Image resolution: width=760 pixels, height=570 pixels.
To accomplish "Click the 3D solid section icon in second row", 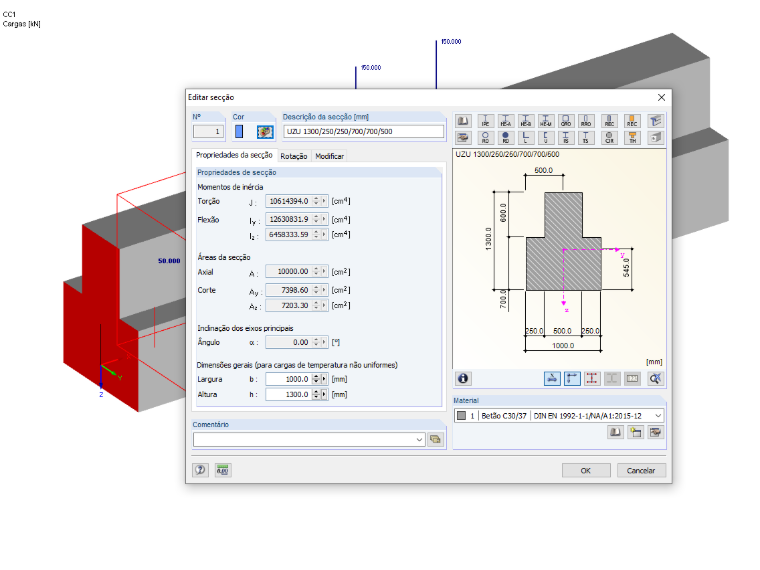I will coord(655,138).
